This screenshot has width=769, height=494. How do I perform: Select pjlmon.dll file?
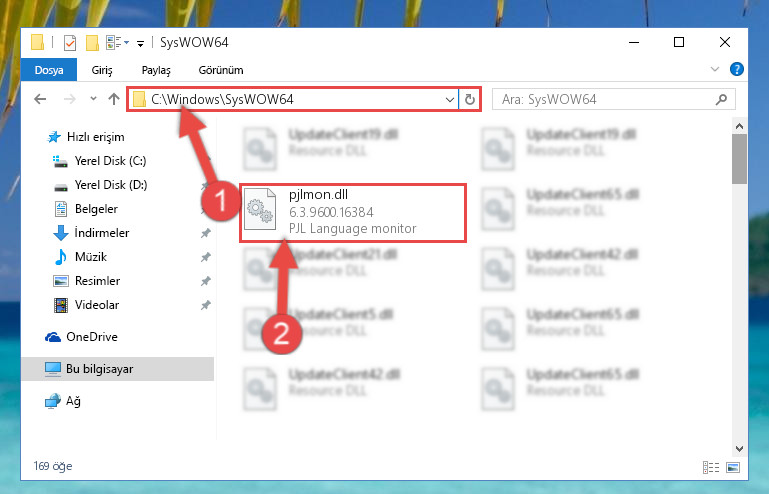pos(353,212)
